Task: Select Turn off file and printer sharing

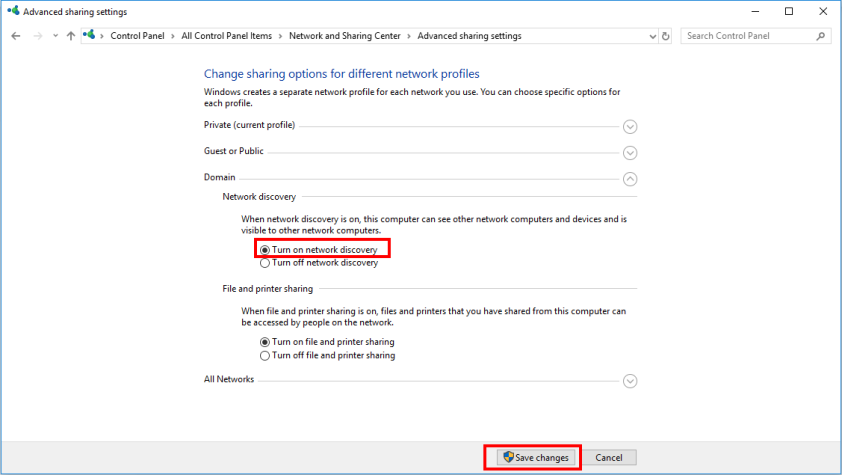Action: pos(265,355)
